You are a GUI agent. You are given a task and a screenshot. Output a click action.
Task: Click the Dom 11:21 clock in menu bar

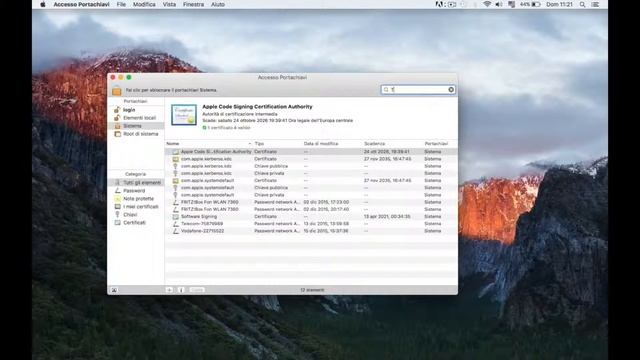(559, 4)
